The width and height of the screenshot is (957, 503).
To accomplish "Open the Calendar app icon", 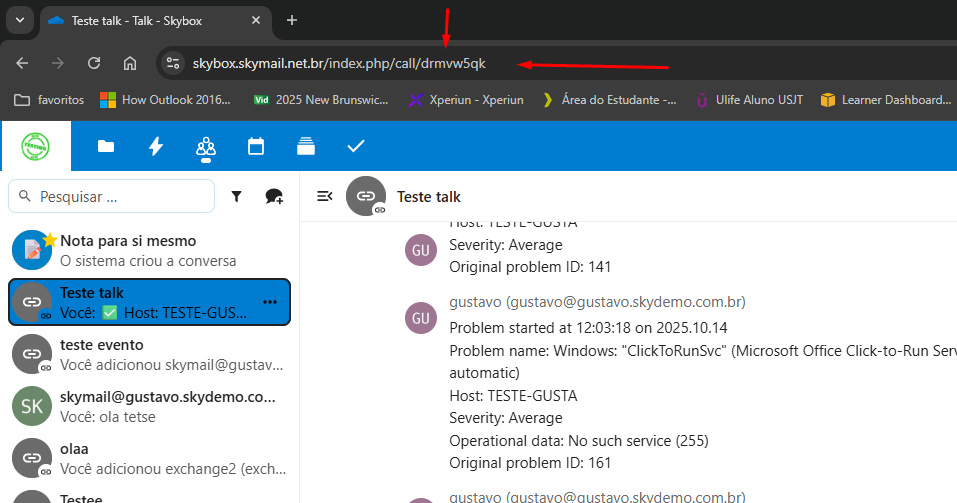I will [256, 147].
